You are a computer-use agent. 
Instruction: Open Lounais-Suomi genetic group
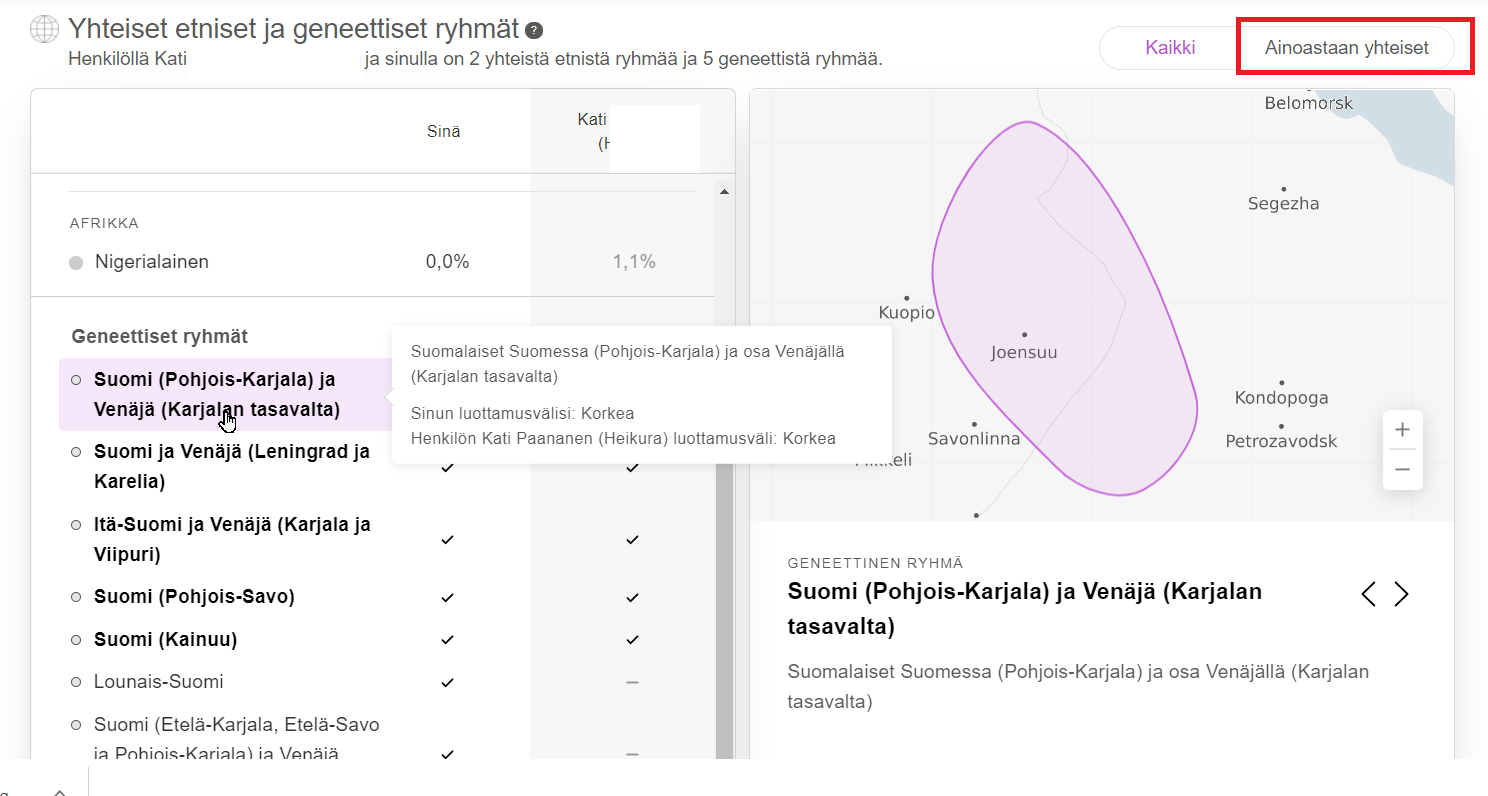158,682
